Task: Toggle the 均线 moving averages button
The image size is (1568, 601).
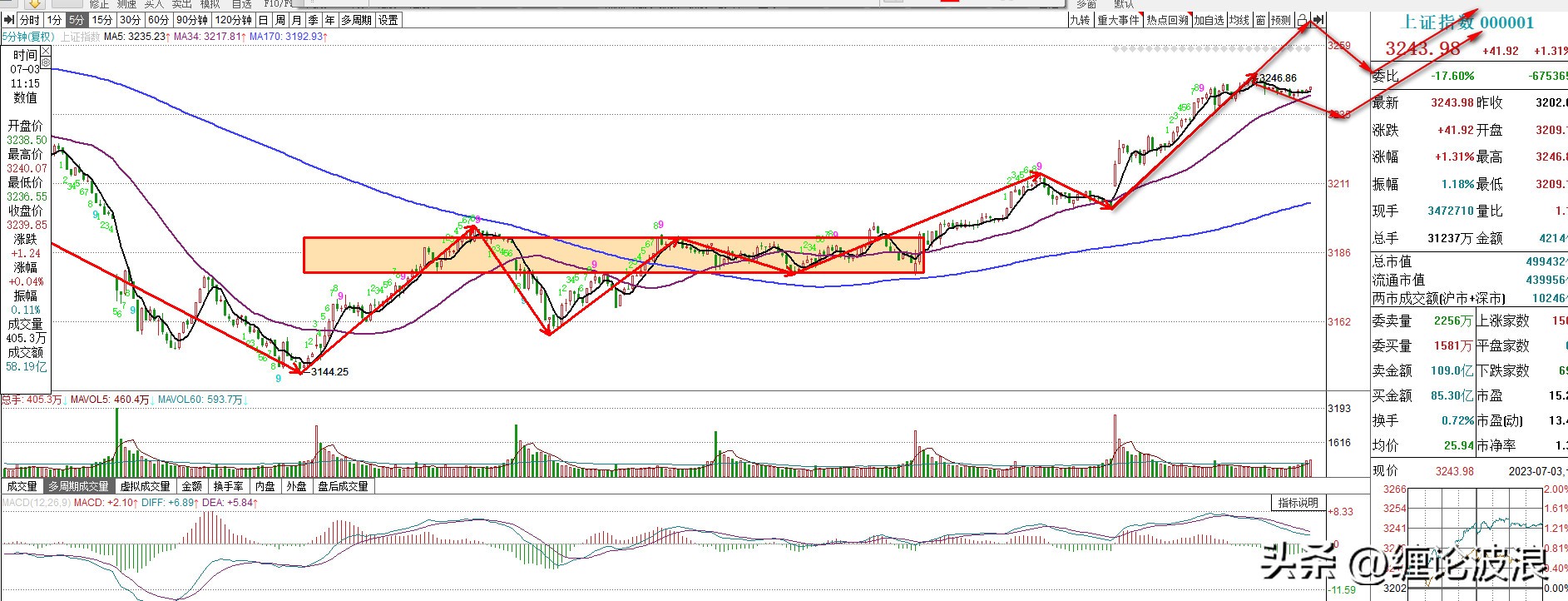Action: tap(1239, 20)
